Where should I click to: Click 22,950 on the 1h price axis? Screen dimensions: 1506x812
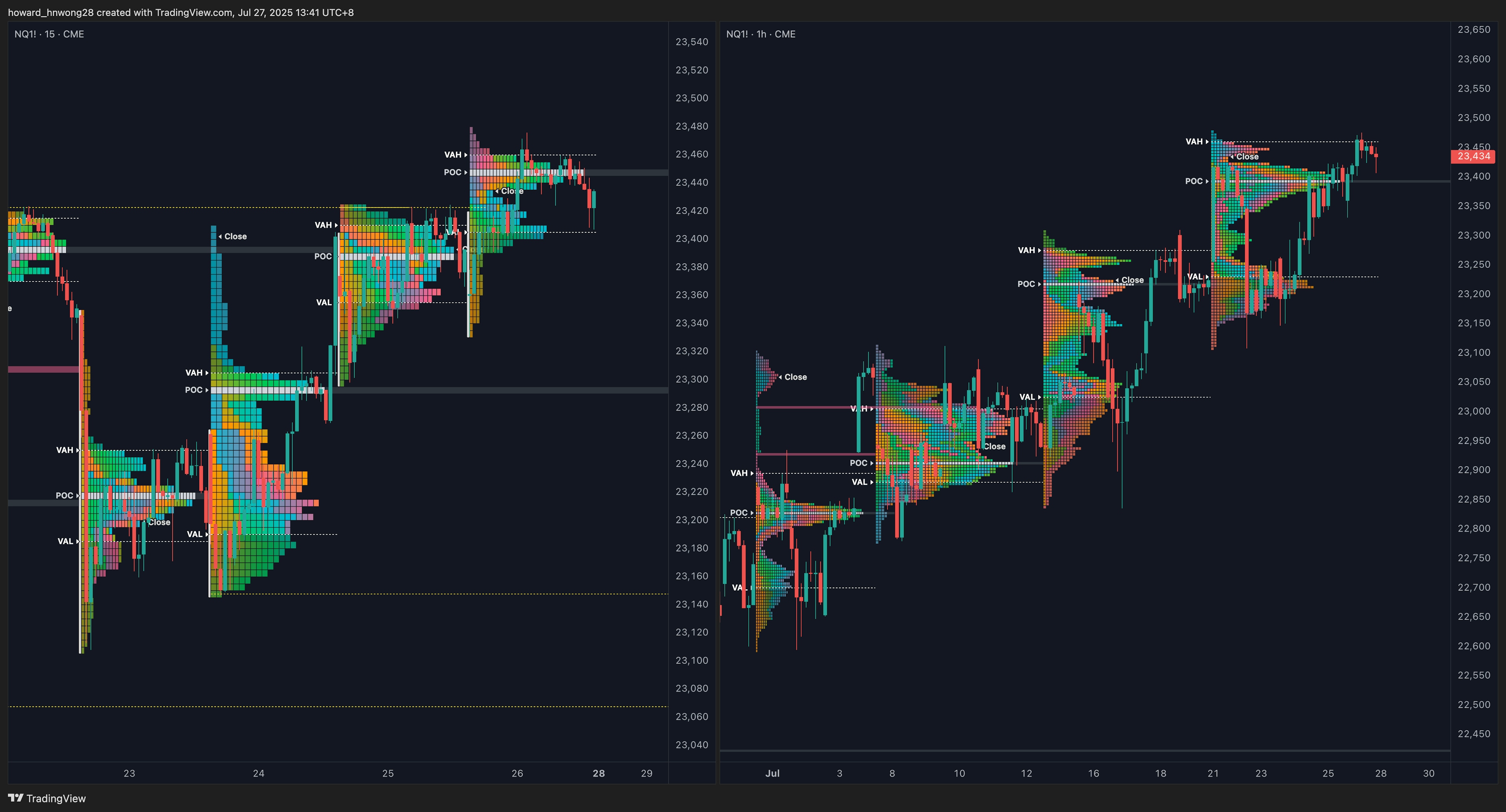pyautogui.click(x=1474, y=440)
